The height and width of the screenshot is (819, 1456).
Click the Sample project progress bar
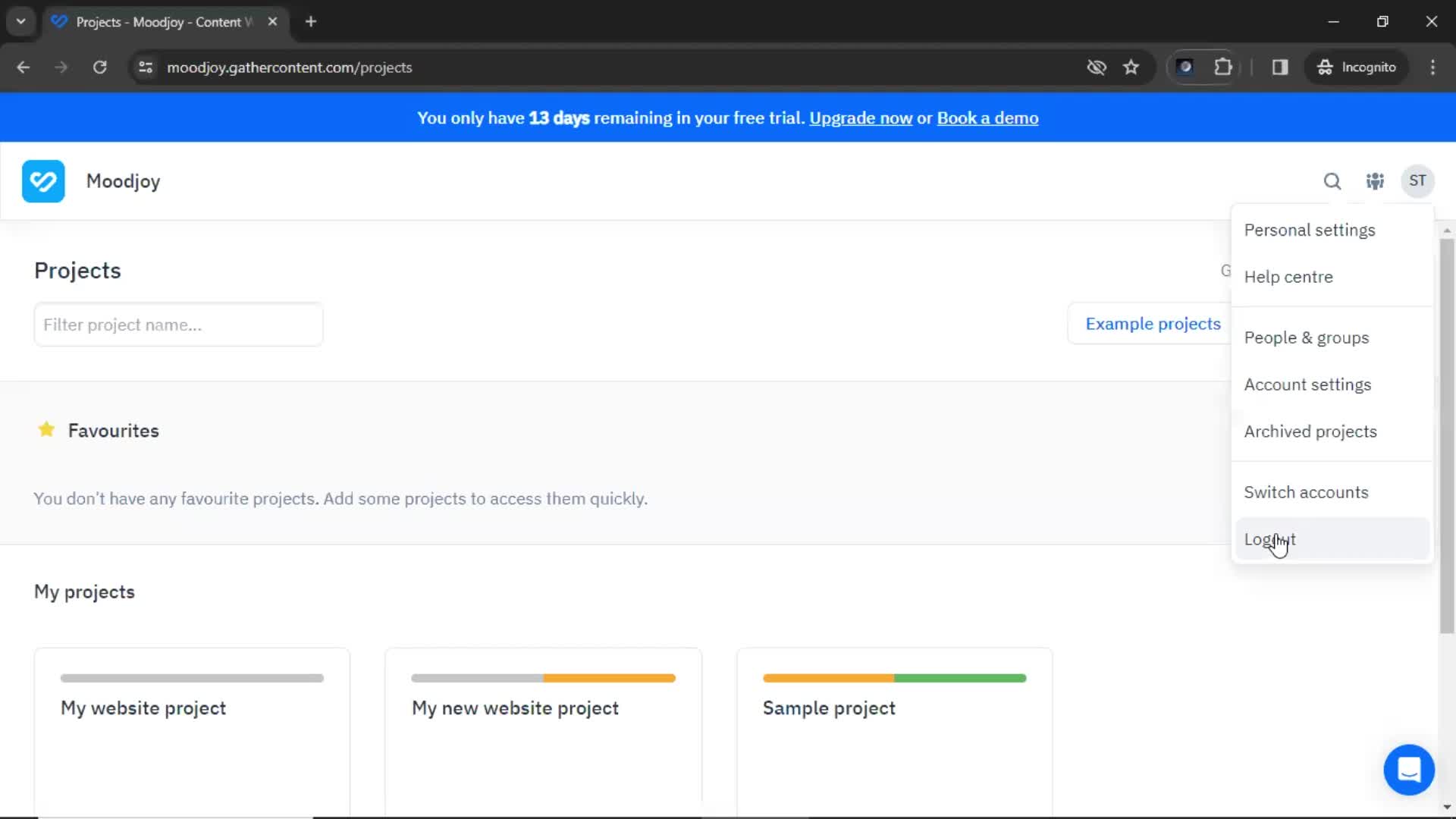894,678
